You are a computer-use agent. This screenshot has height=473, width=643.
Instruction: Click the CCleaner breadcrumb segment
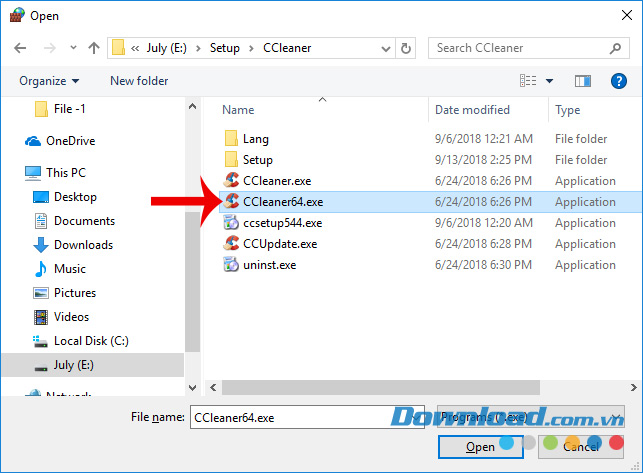click(x=287, y=48)
